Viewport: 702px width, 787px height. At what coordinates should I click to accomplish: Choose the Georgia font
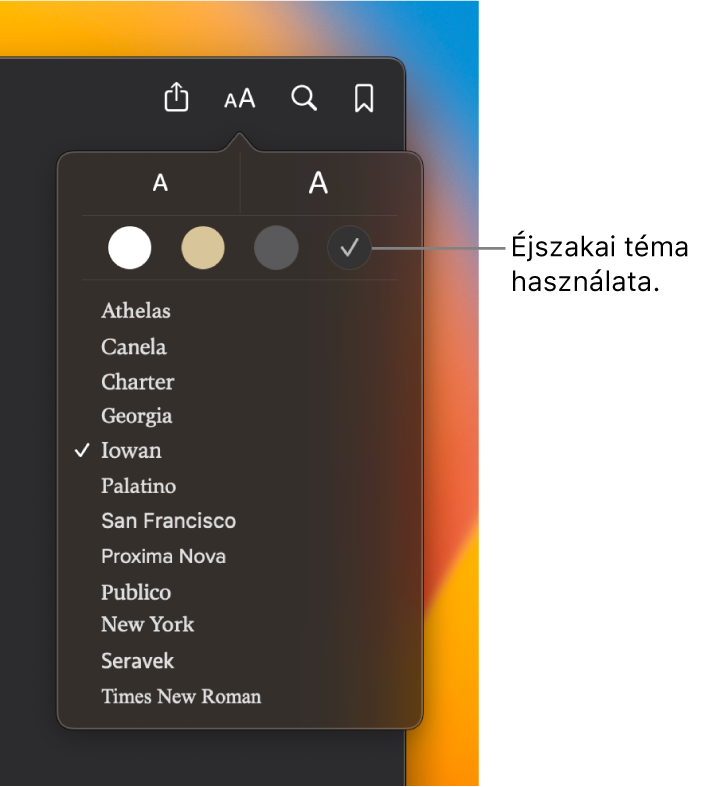click(x=136, y=416)
